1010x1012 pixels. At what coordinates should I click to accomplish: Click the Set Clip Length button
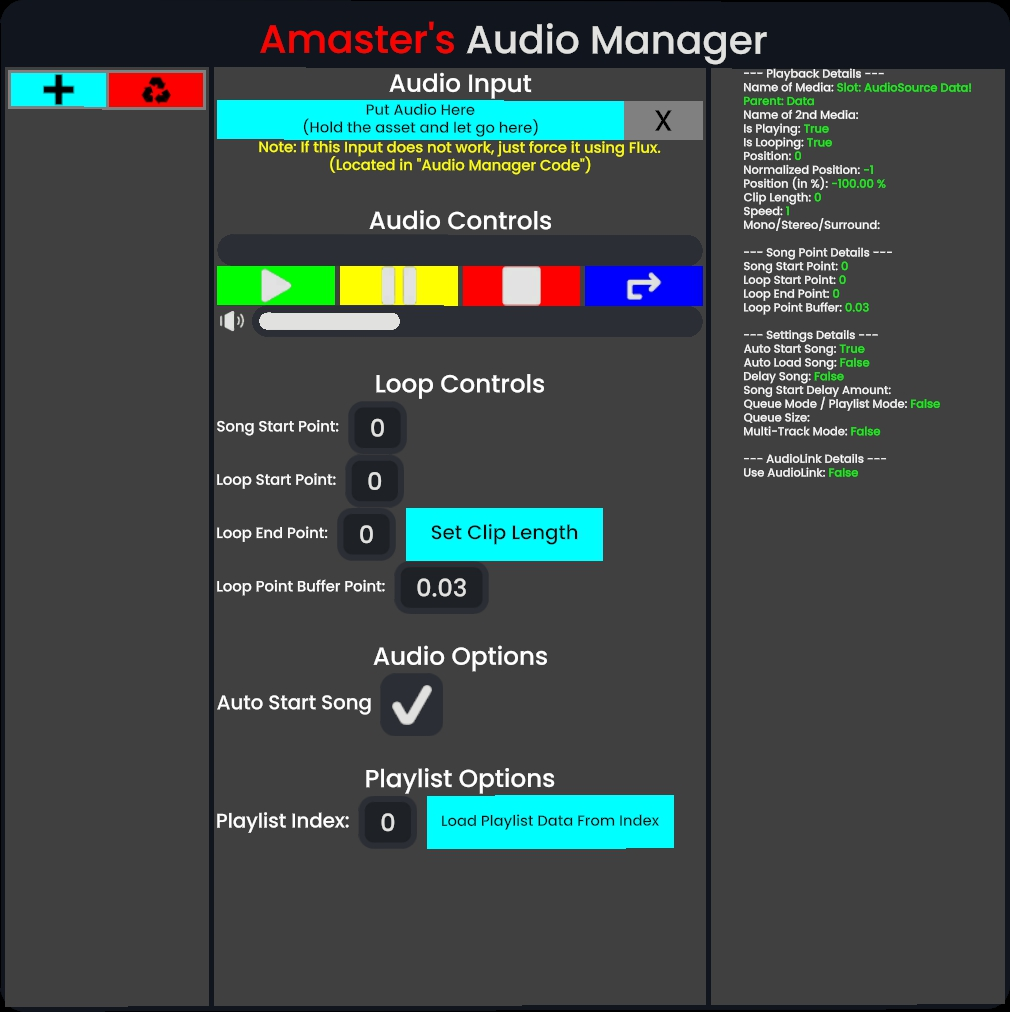coord(504,534)
